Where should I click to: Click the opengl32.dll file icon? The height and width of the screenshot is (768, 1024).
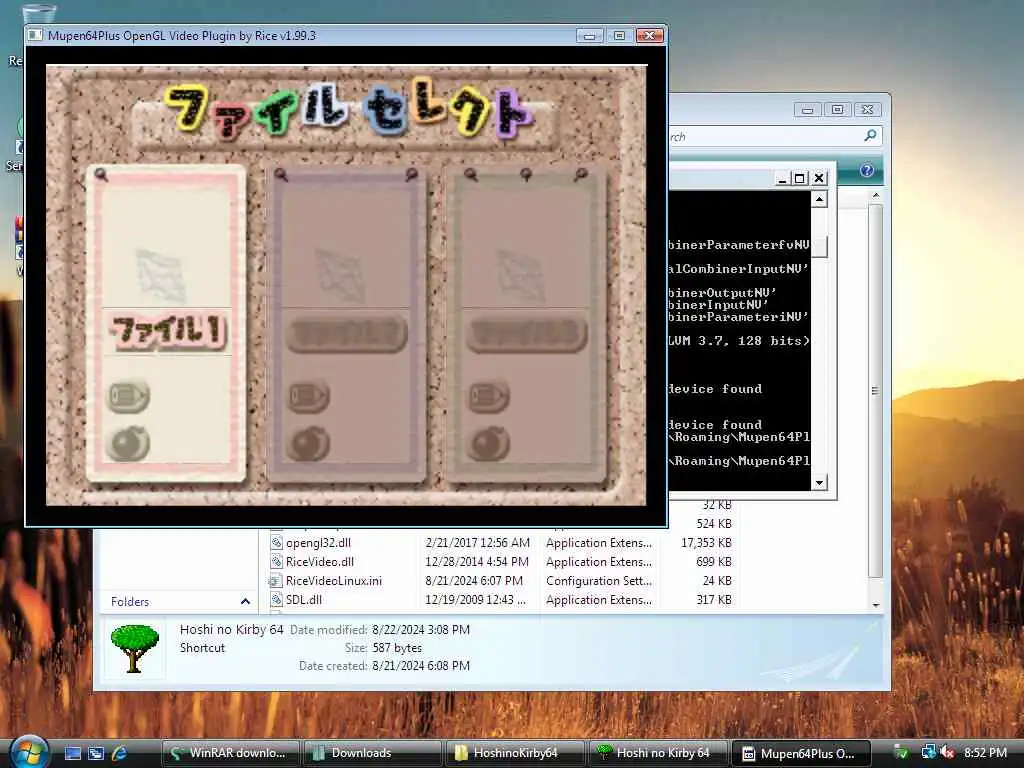pyautogui.click(x=276, y=543)
